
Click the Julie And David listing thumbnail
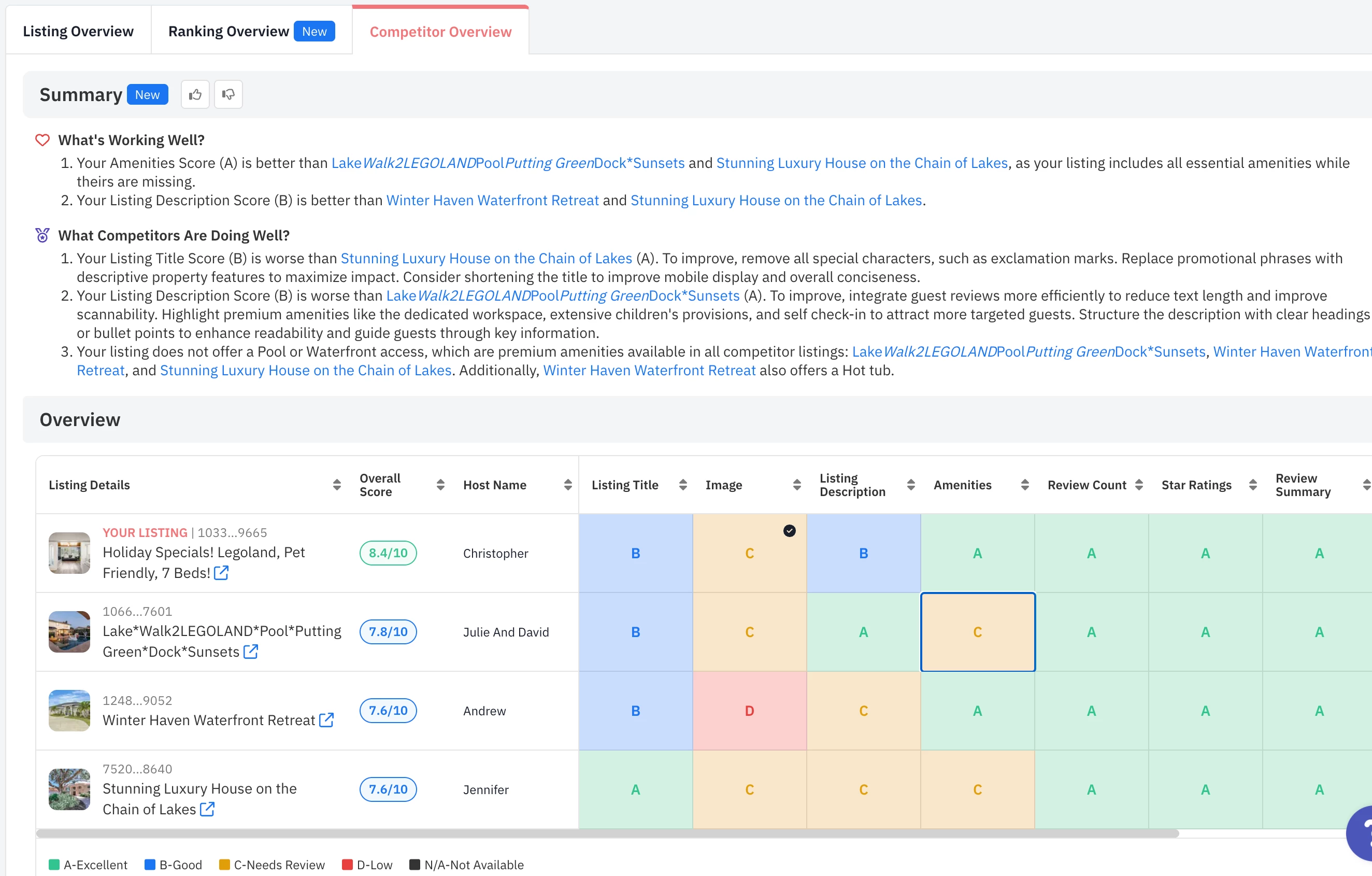(x=69, y=632)
